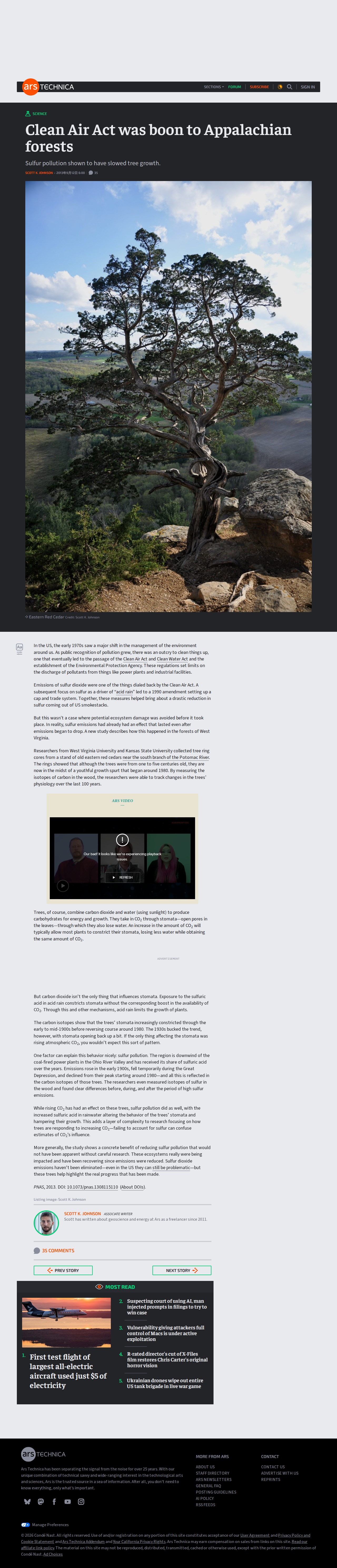Open Ars Technica Facebook page icon
This screenshot has width=337, height=1568.
(x=54, y=1502)
